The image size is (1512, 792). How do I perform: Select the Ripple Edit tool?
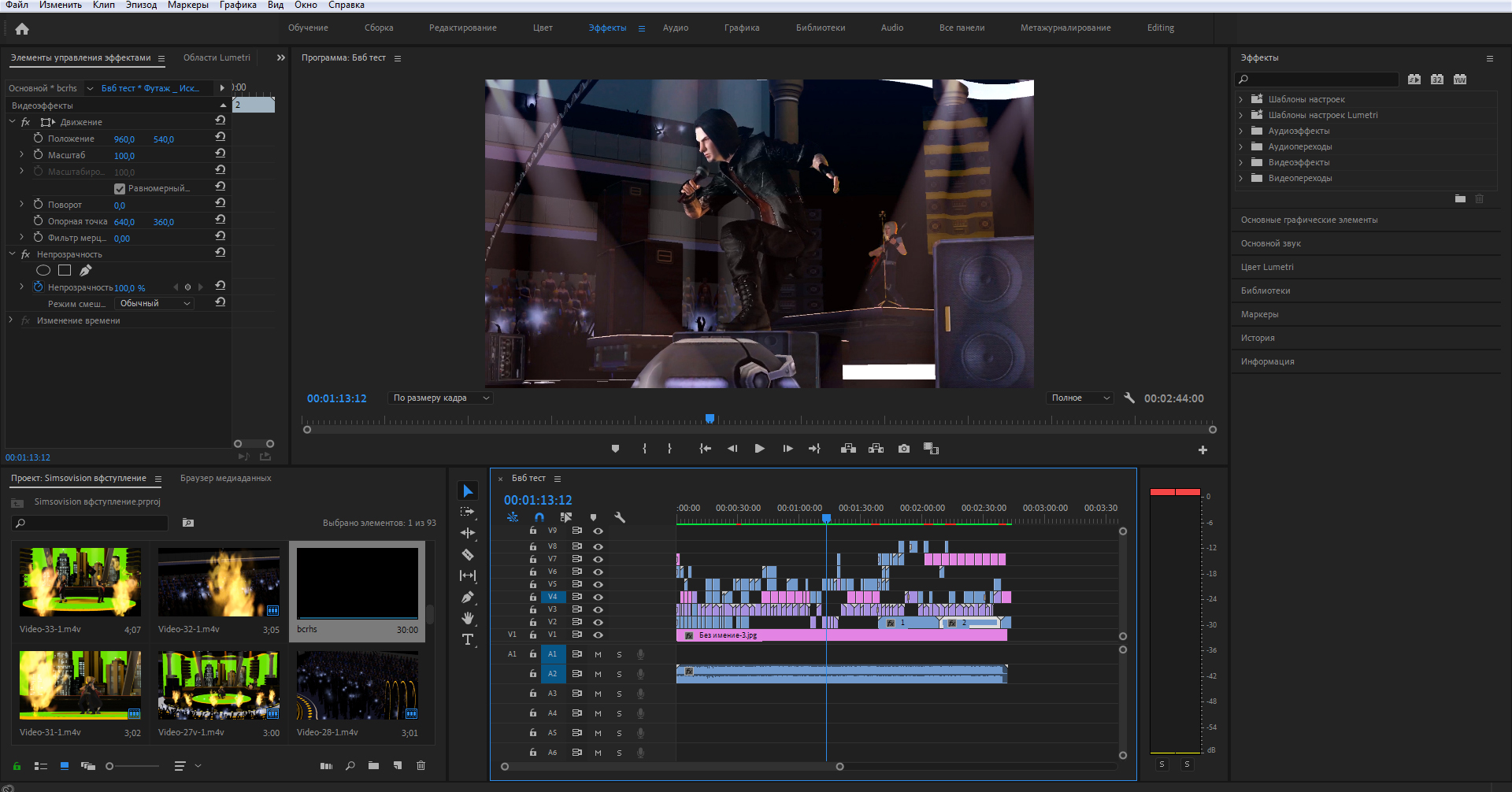click(468, 533)
